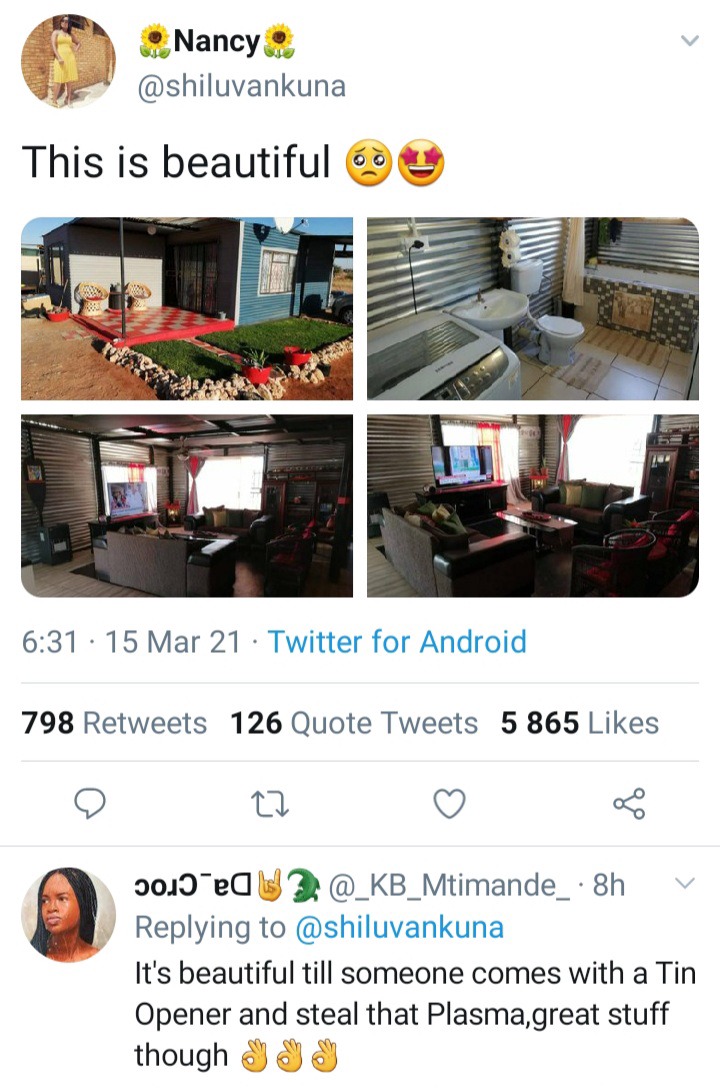Expand options chevron on the reply
The width and height of the screenshot is (720, 1088).
[x=685, y=883]
